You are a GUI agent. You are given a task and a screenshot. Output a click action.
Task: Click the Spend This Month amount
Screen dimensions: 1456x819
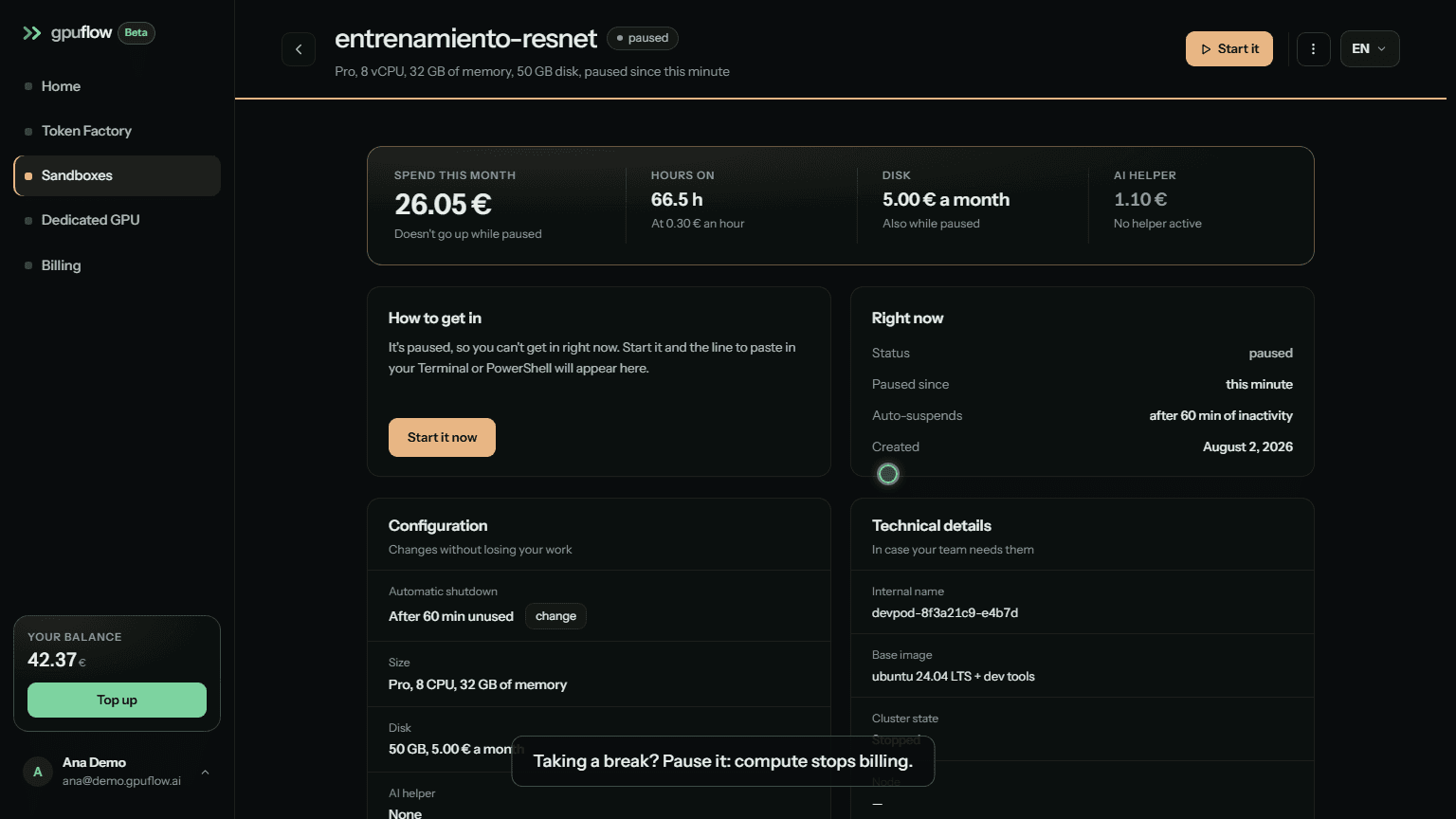coord(443,204)
